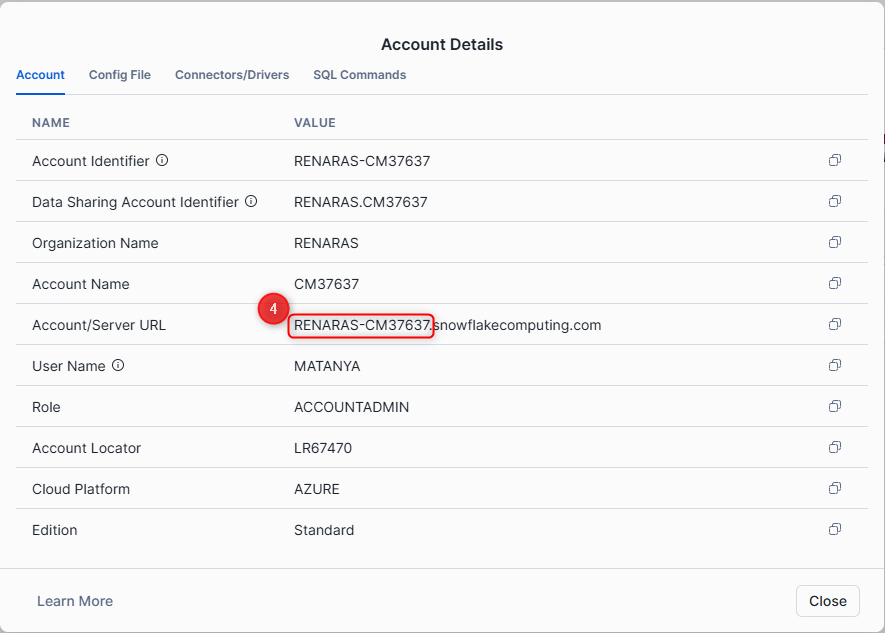Click the Account/Server URL row label
Screen dimensions: 885x633
tap(99, 326)
